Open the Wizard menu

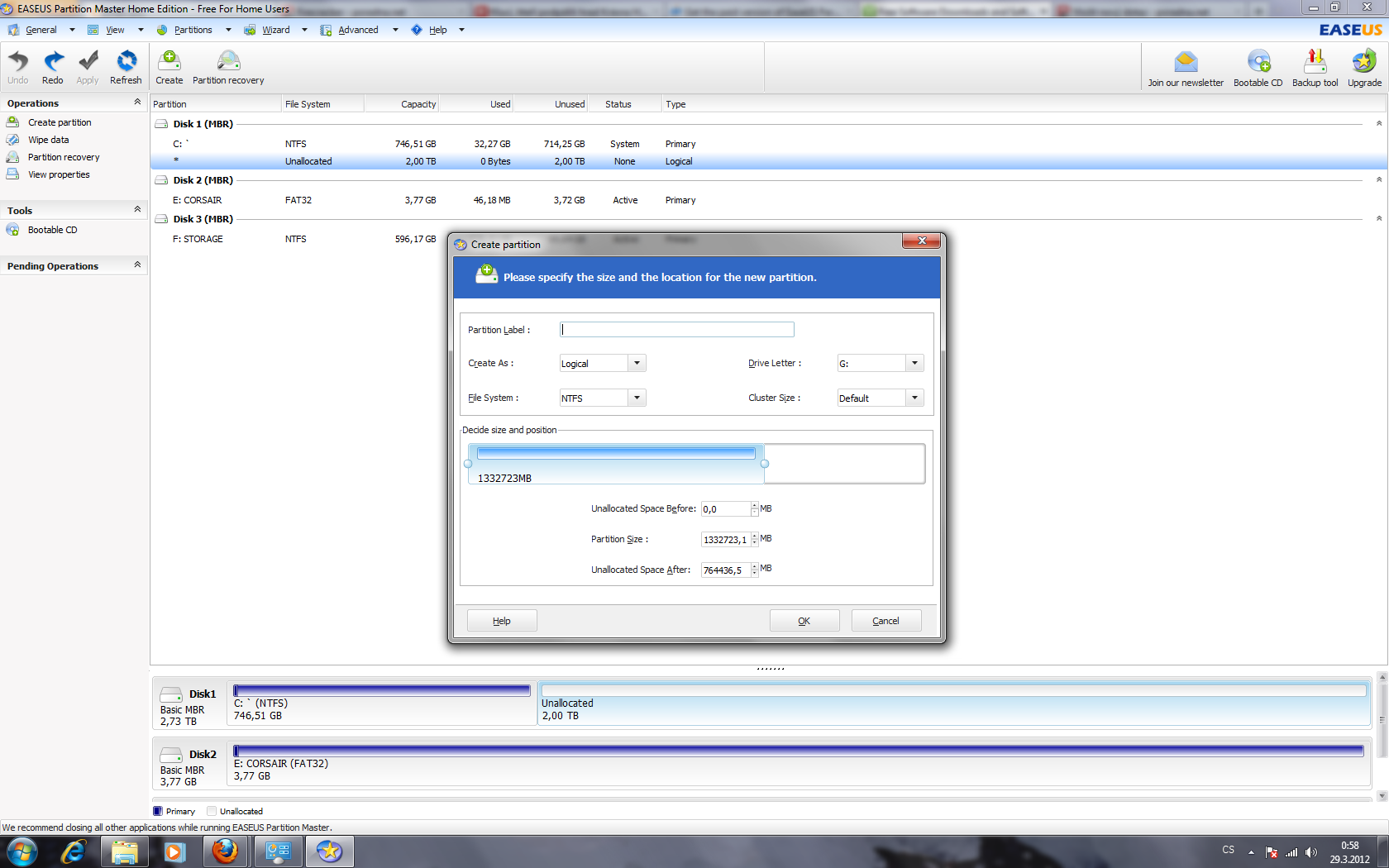(276, 30)
